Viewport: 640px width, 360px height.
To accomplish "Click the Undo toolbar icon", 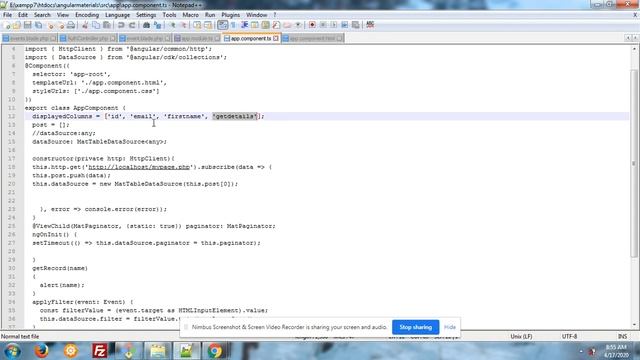I will pos(121,25).
